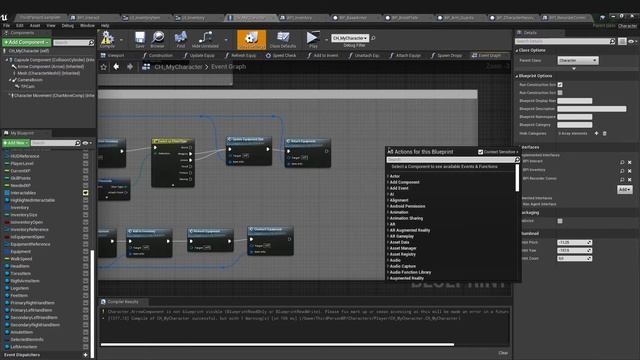Screen dimensions: 640x360
Task: Open the CH_MyCharacter debug filter dropdown
Action: (350, 38)
